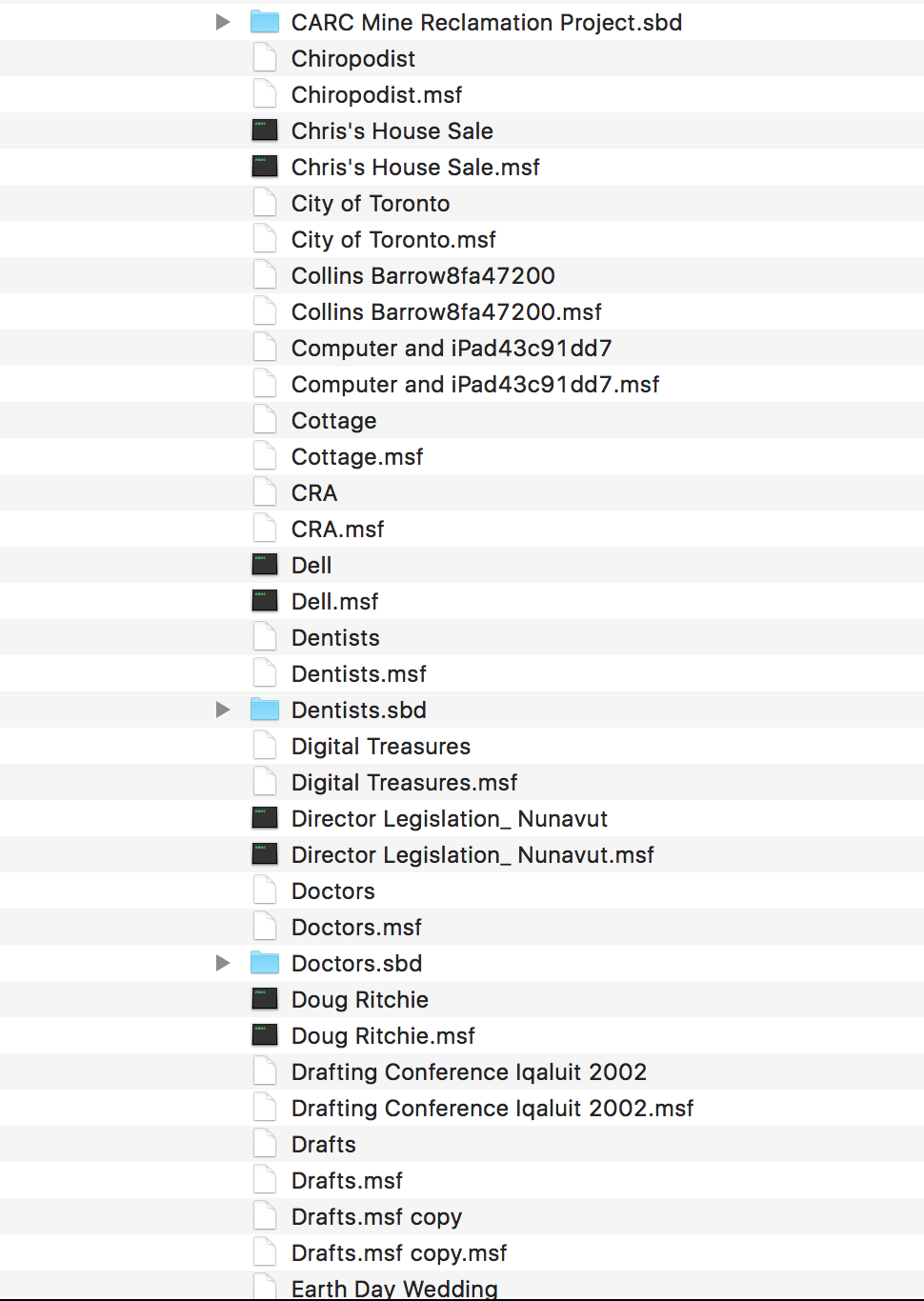Click the Chiropodist document icon
This screenshot has width=924, height=1301.
pyautogui.click(x=264, y=58)
